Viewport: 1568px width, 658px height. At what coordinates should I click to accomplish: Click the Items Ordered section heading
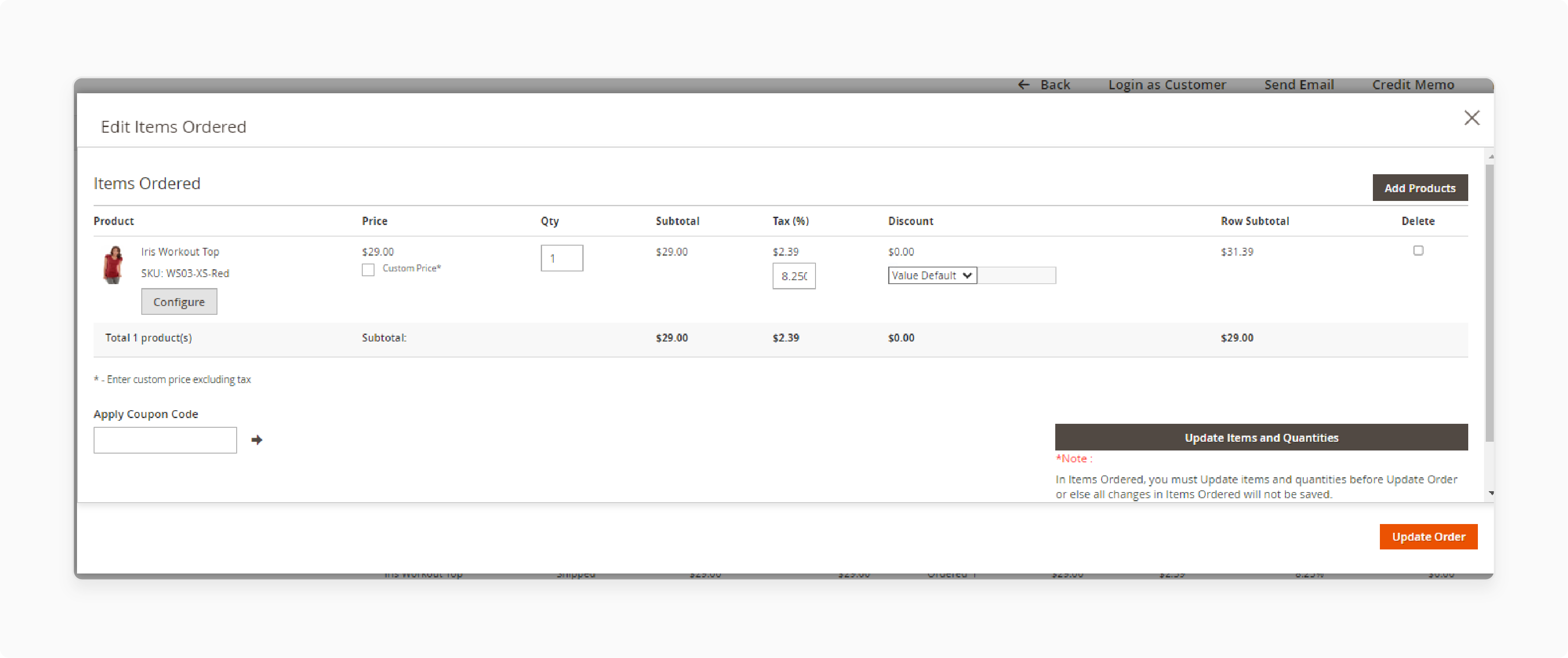pyautogui.click(x=147, y=183)
